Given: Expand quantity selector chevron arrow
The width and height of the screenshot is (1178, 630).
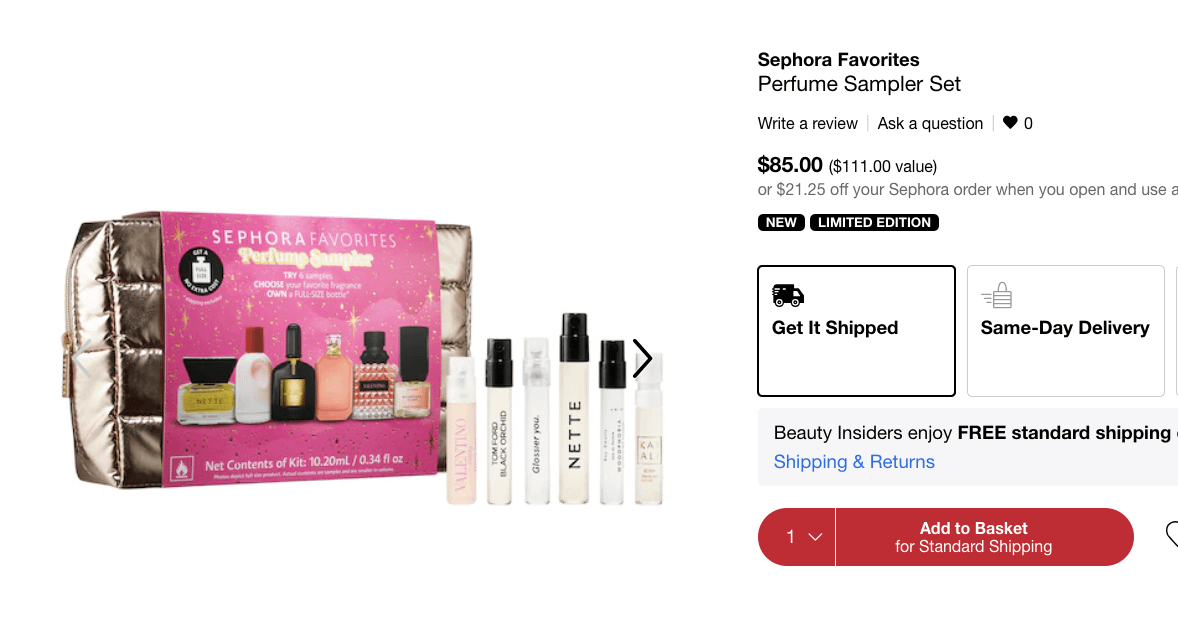Looking at the screenshot, I should click(815, 537).
